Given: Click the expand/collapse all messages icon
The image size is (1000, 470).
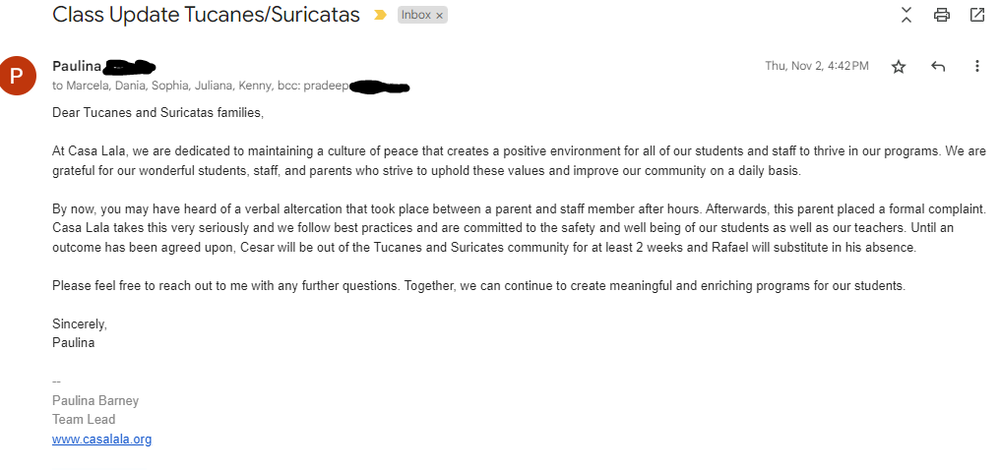Looking at the screenshot, I should coord(907,15).
